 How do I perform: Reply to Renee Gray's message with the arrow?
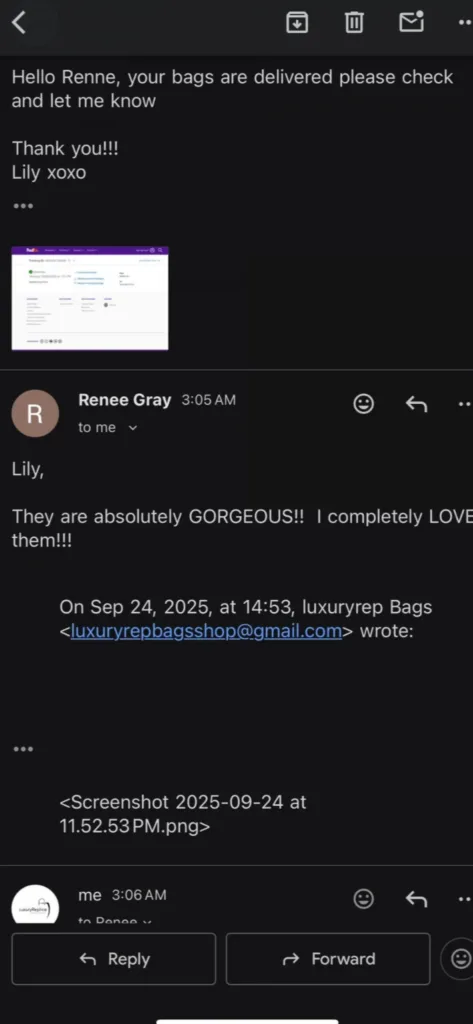416,404
